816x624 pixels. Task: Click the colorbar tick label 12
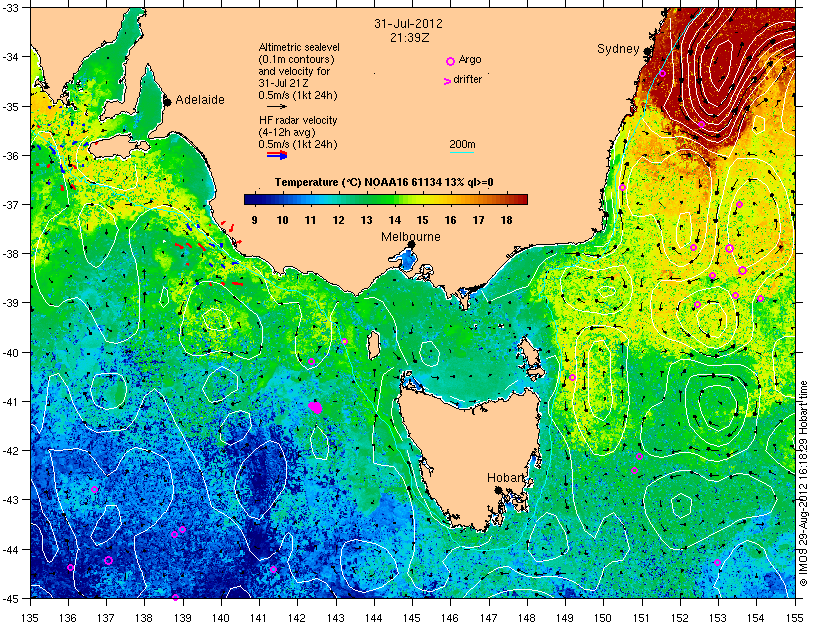(339, 220)
